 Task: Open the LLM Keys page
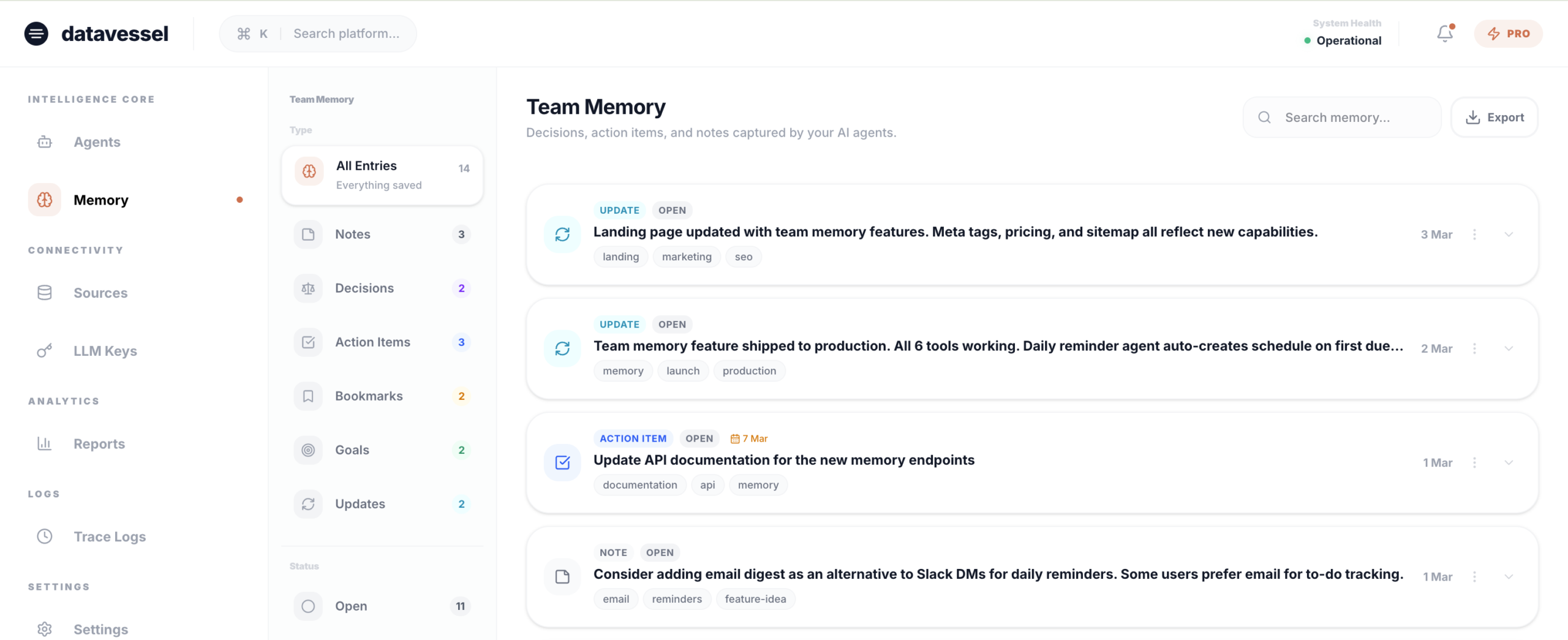tap(105, 351)
